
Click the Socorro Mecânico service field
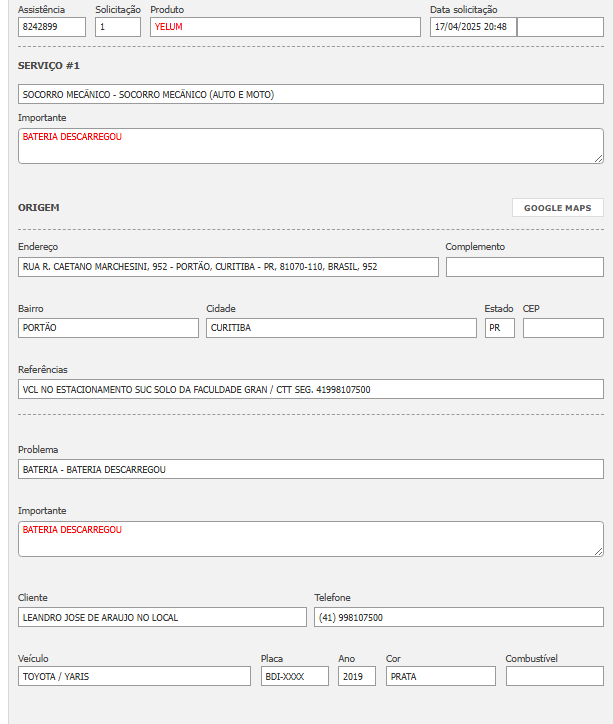[x=310, y=94]
